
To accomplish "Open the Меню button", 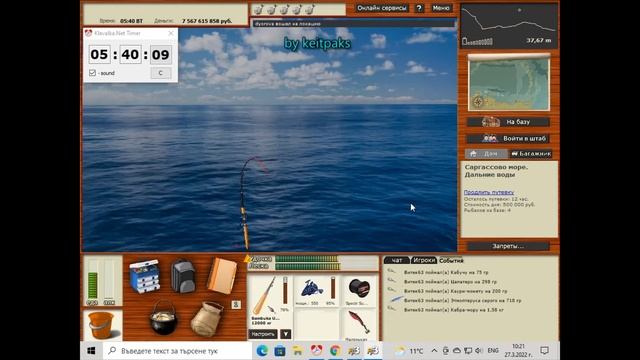I will click(441, 8).
